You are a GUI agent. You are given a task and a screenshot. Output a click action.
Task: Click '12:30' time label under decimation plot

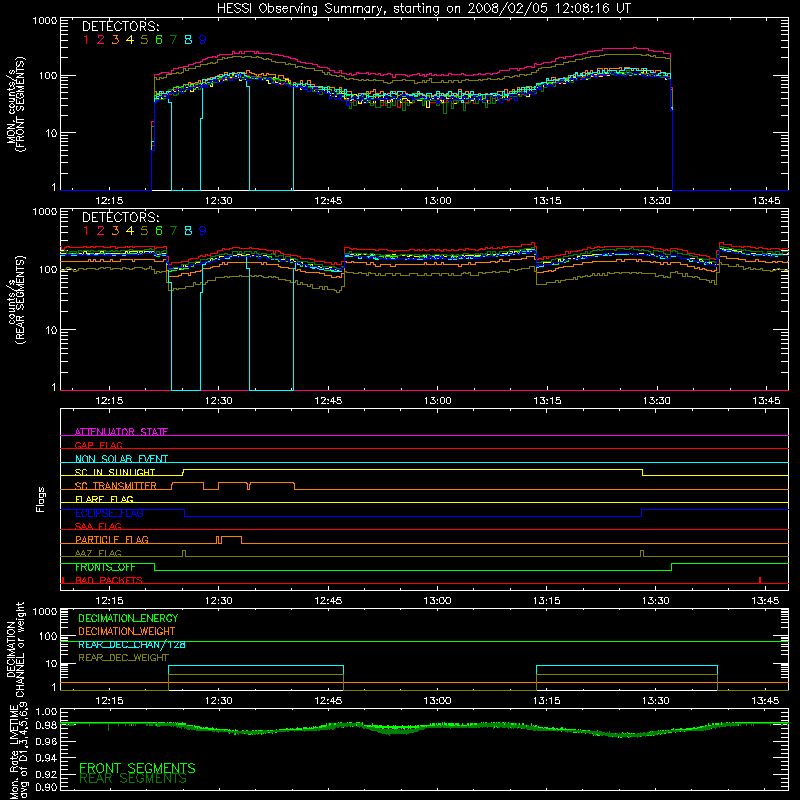(x=218, y=701)
